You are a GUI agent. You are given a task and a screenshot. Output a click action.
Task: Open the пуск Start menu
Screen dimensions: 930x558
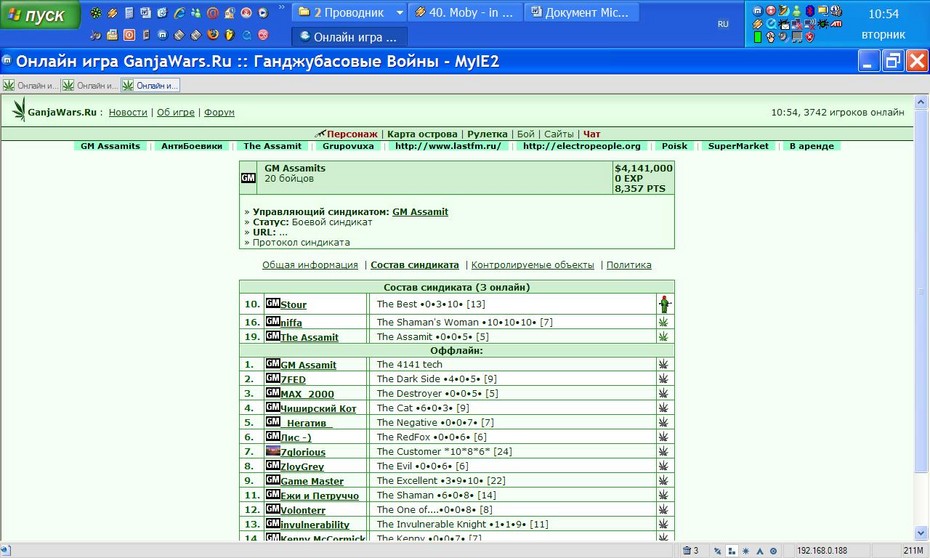click(x=39, y=15)
